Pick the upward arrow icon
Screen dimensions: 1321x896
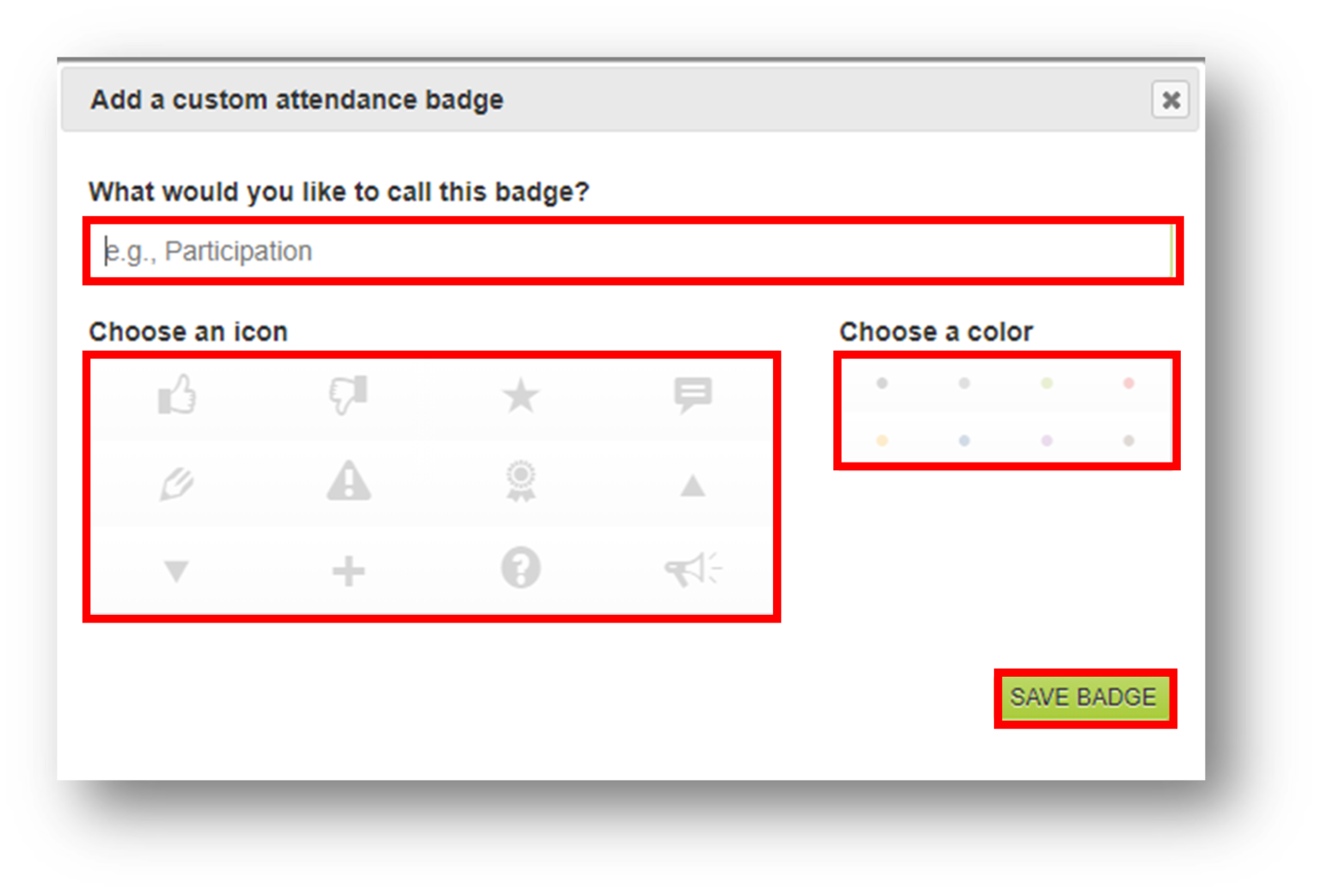[x=693, y=482]
